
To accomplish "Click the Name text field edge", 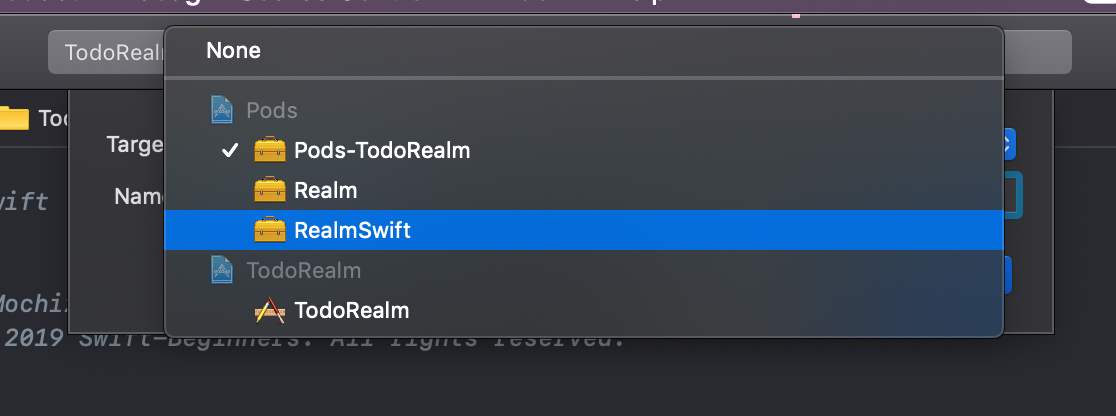I will [1014, 195].
